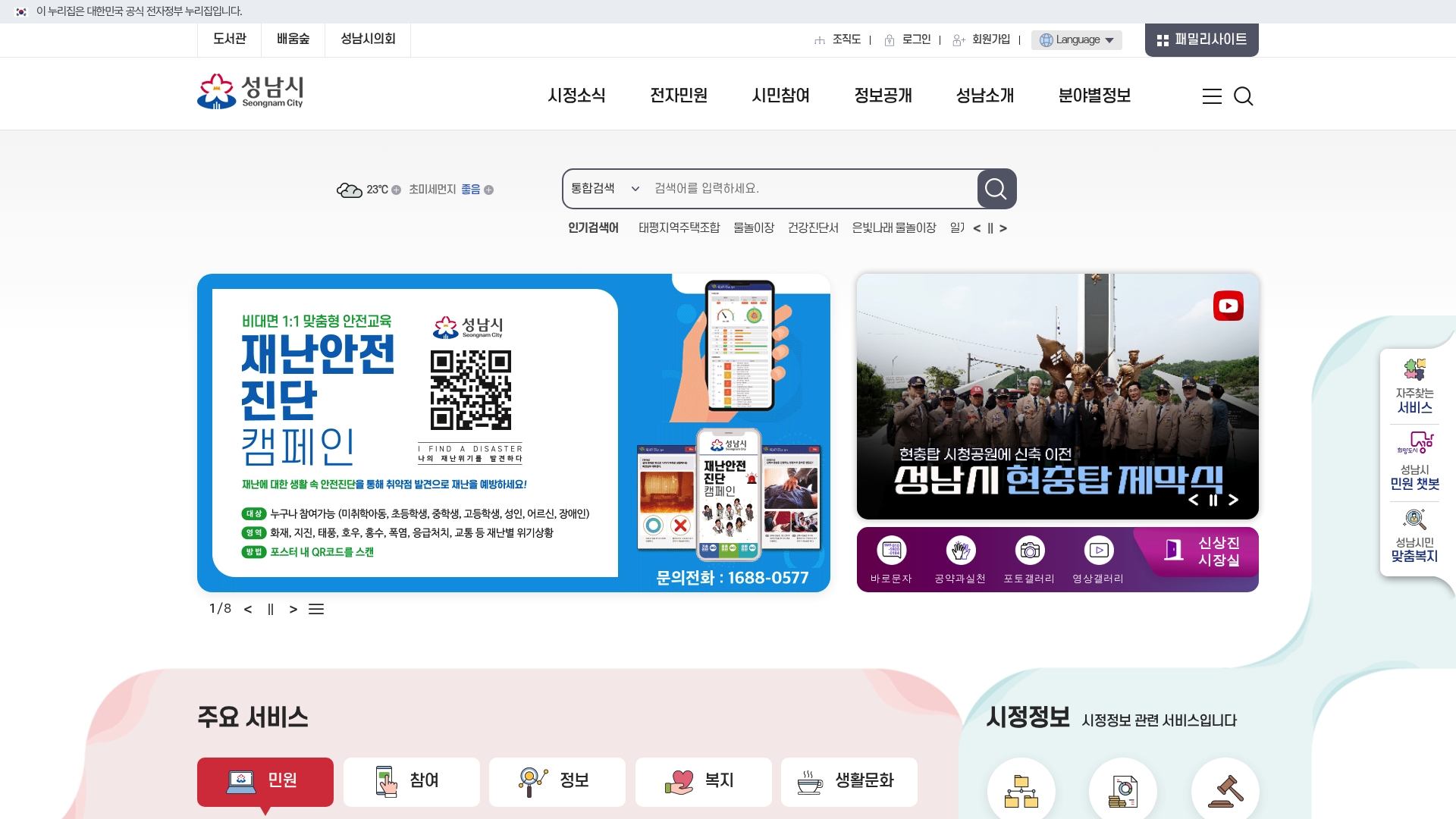Go to previous main banner slide

[248, 610]
